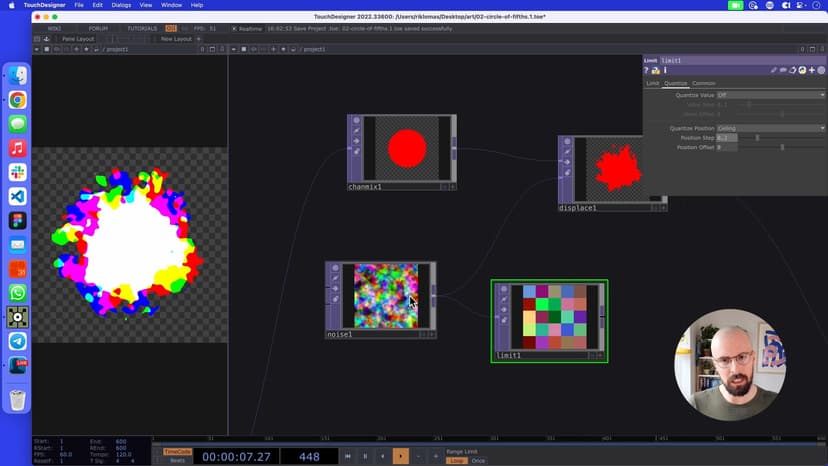Click the operator info 'i' icon
Screen dimensions: 828x466
665,71
